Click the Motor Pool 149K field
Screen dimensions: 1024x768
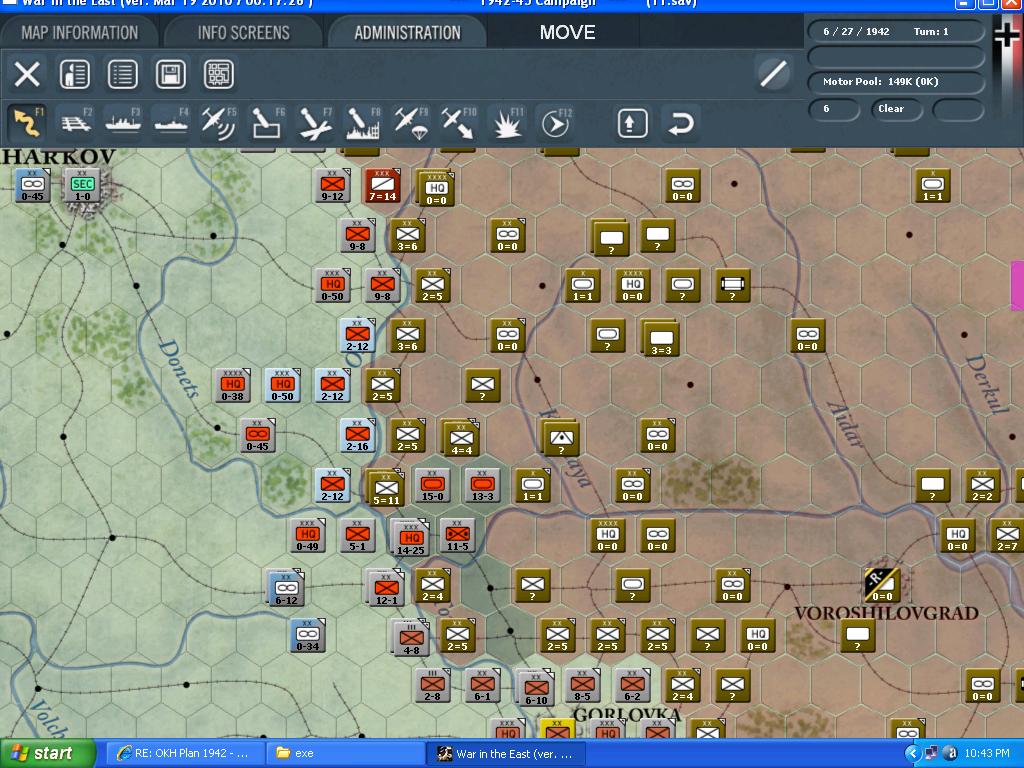coord(895,82)
